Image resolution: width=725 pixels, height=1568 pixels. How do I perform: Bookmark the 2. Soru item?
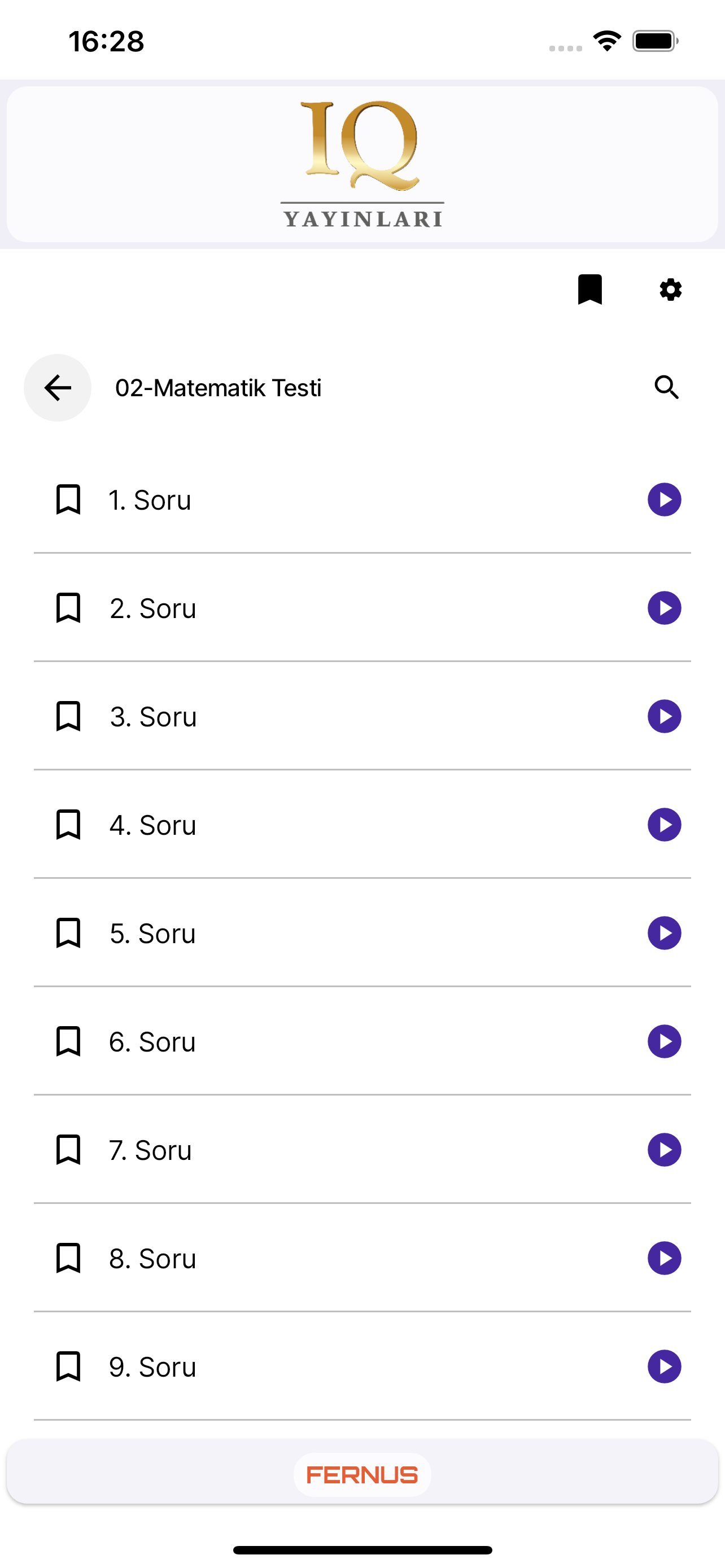point(68,608)
